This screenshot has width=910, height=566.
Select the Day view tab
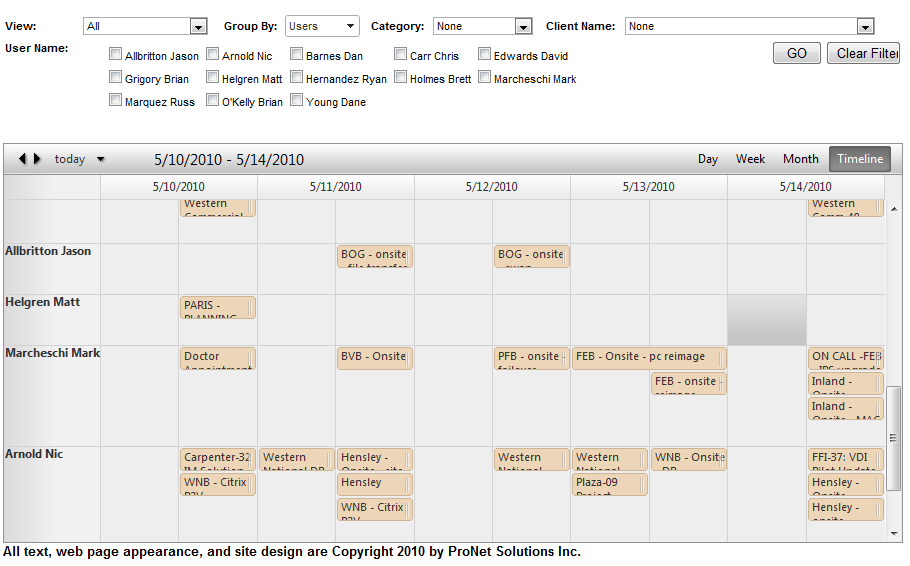point(708,159)
